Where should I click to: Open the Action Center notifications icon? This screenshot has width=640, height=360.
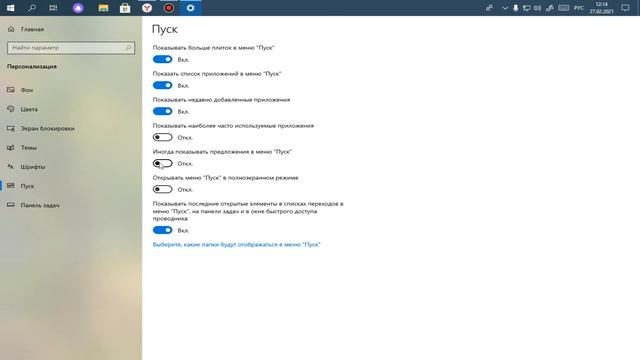pos(625,8)
